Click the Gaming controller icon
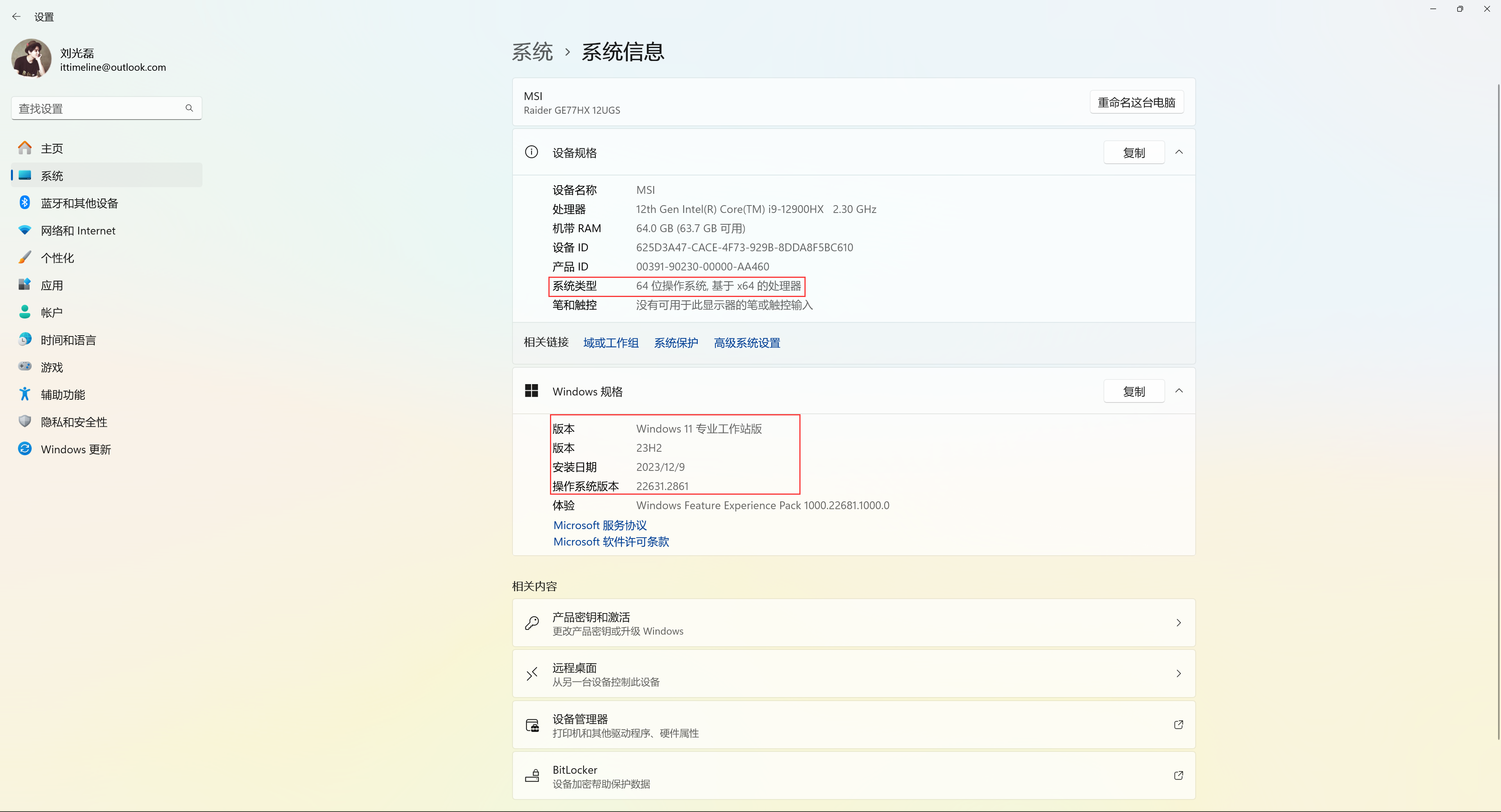 click(25, 367)
